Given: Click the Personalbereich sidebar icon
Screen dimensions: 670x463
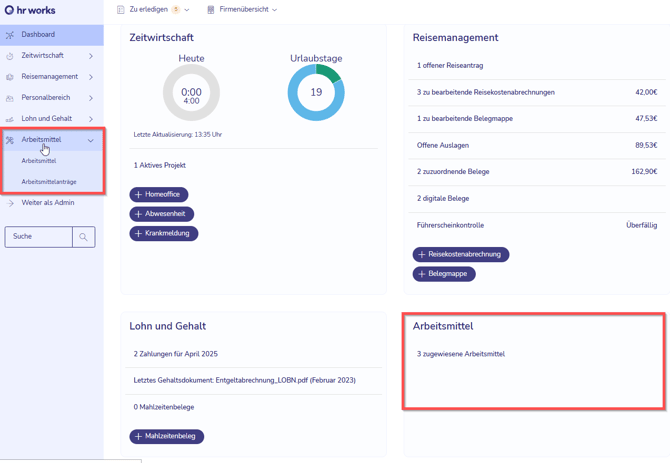Looking at the screenshot, I should click(x=10, y=98).
